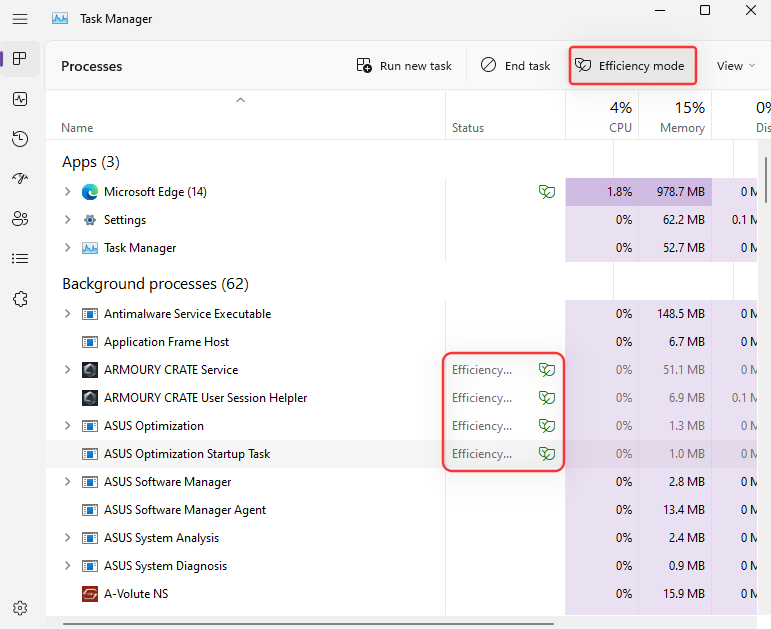Click Efficiency mode button in toolbar
Viewport: 771px width, 629px height.
[x=632, y=66]
